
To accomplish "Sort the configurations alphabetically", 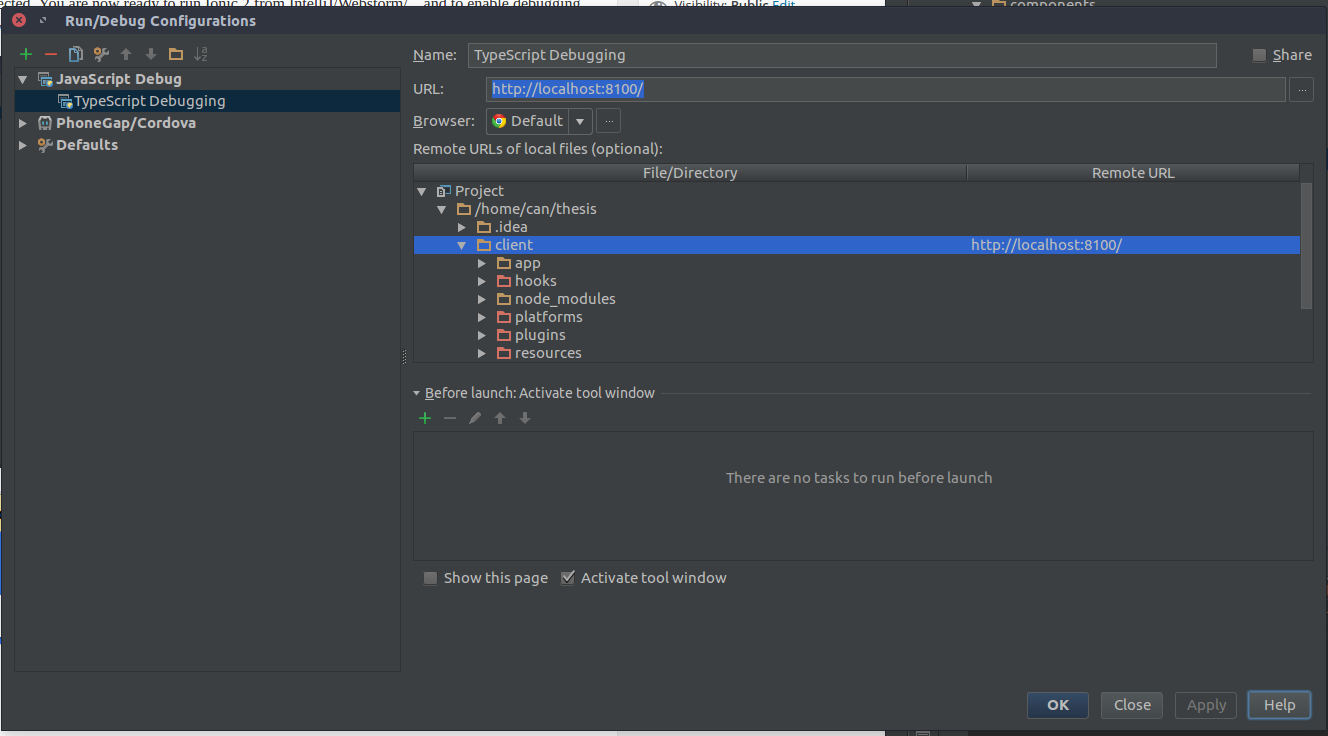I will click(x=201, y=54).
